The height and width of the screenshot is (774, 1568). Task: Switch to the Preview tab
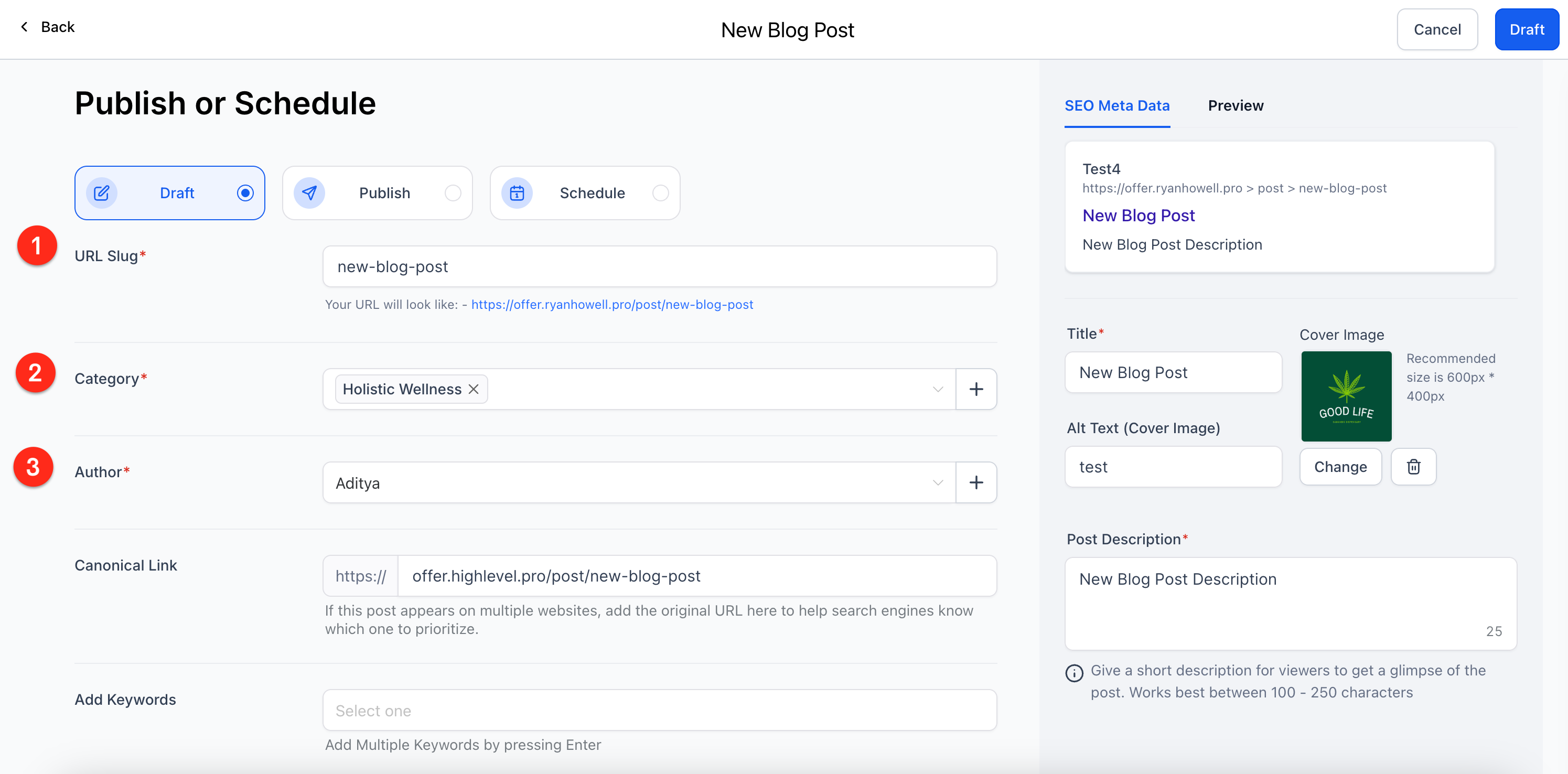[1235, 105]
